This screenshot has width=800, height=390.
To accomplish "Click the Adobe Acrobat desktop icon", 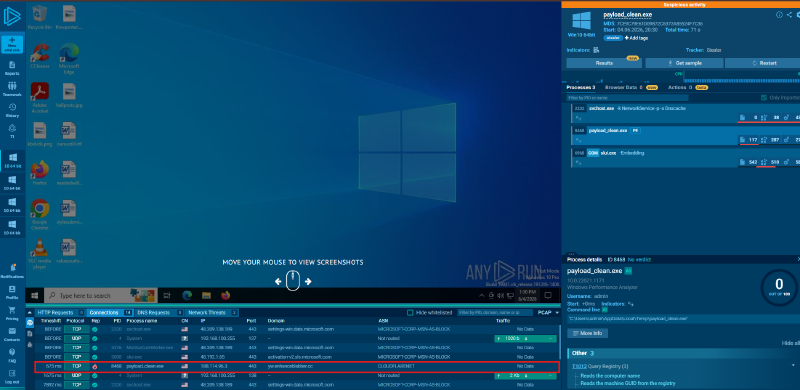I will [39, 98].
